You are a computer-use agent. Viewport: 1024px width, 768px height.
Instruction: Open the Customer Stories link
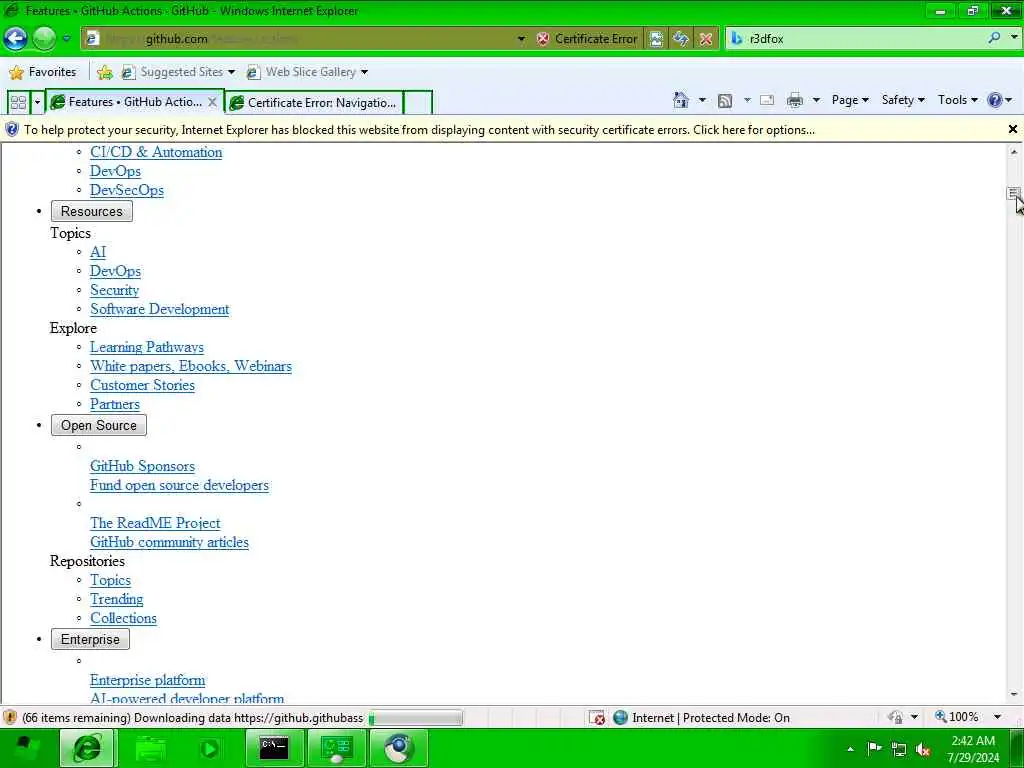[142, 385]
